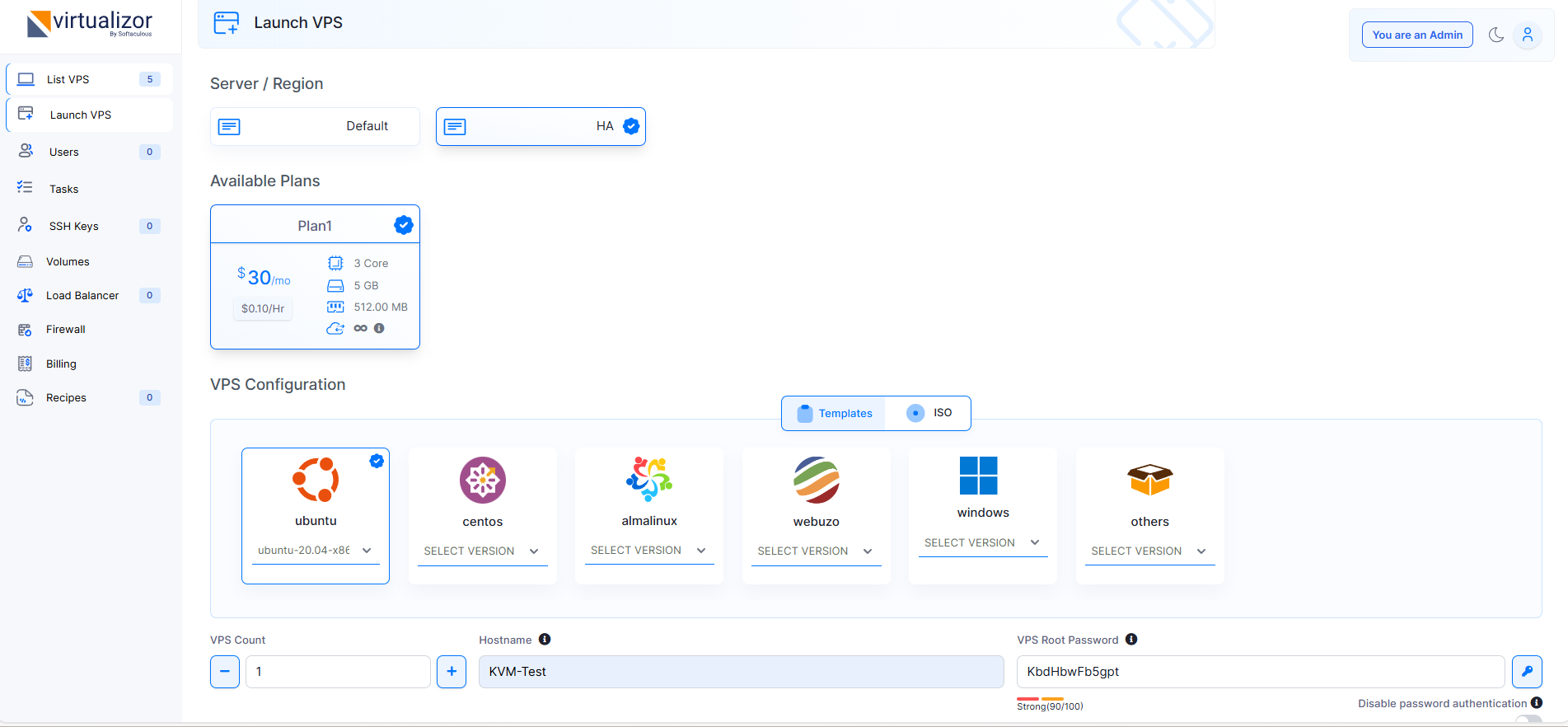Open the others SELECT VERSION dropdown
The width and height of the screenshot is (1568, 727).
[x=1150, y=551]
